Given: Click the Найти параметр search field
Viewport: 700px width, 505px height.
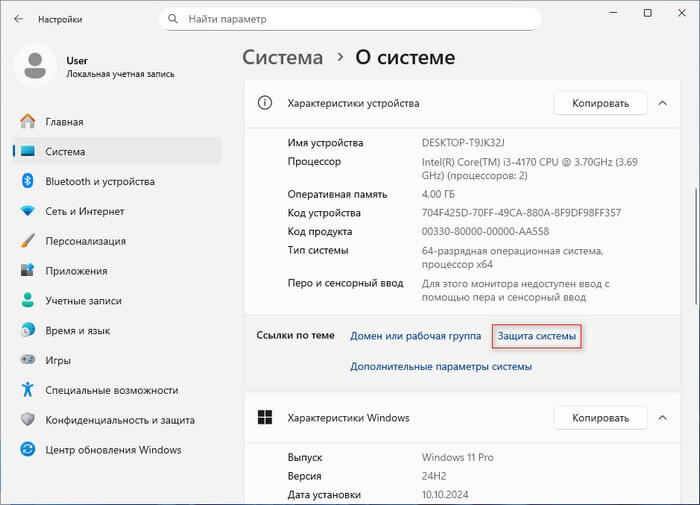Looking at the screenshot, I should pyautogui.click(x=360, y=19).
